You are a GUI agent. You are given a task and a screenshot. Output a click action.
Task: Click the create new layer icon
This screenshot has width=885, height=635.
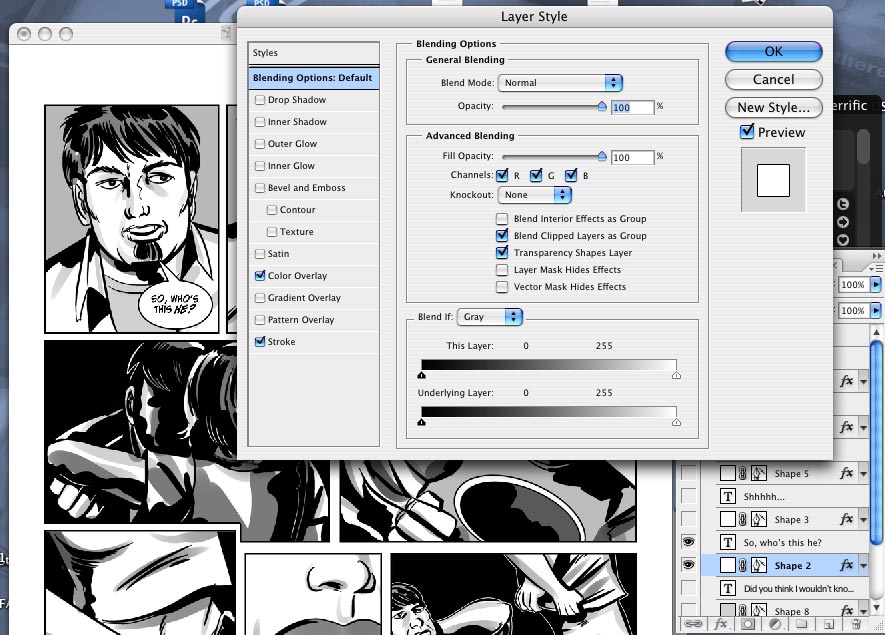pyautogui.click(x=827, y=625)
